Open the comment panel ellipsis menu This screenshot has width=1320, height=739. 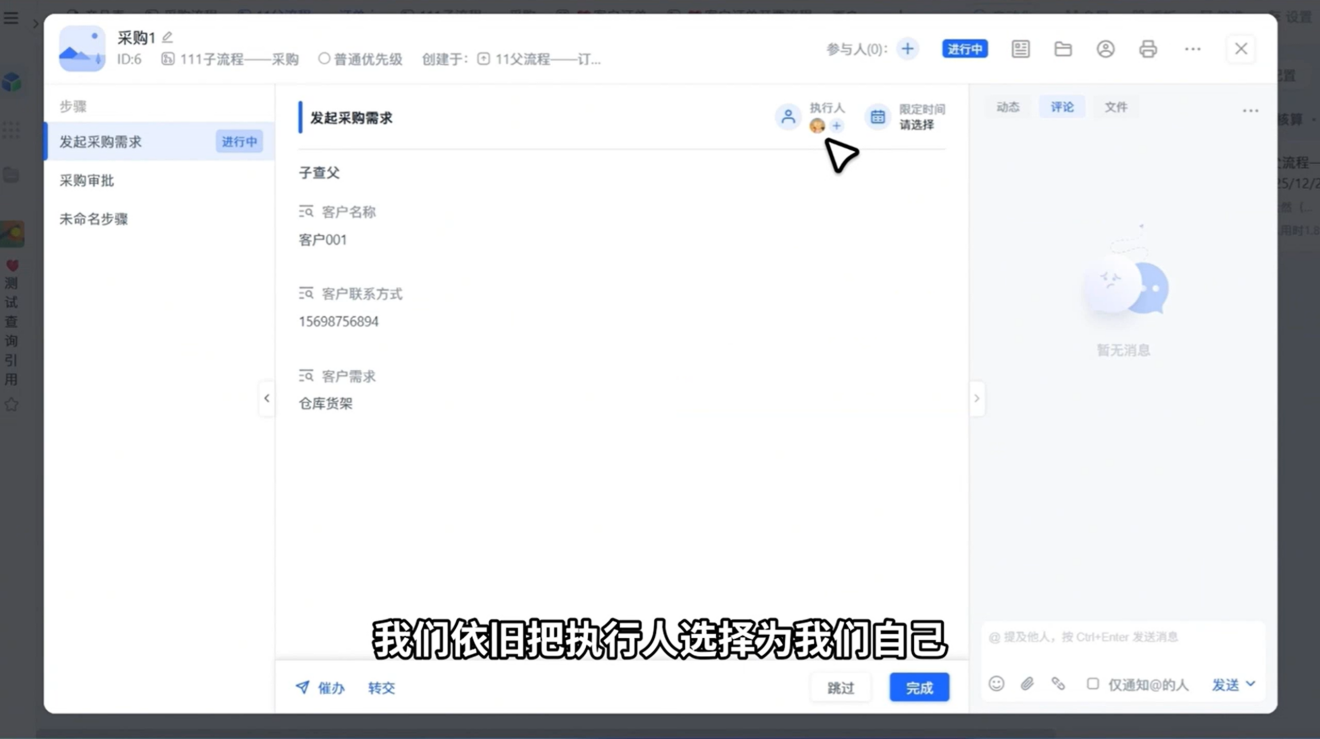tap(1250, 111)
